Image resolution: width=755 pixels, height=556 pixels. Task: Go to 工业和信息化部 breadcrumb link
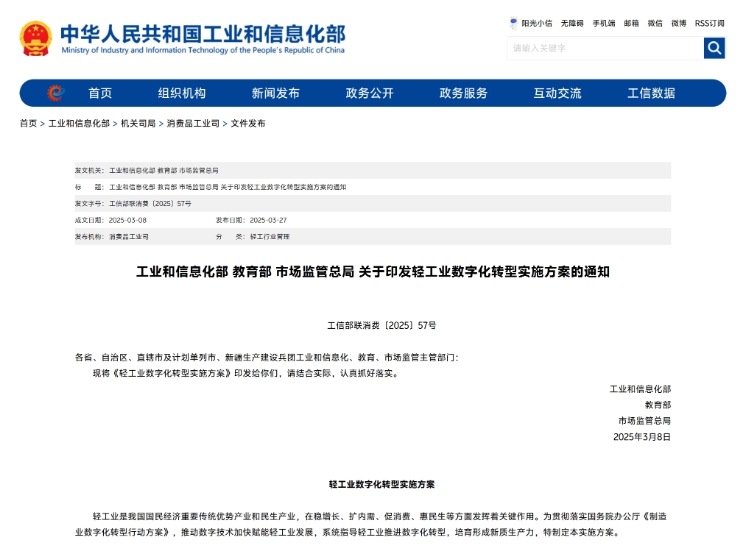point(79,123)
